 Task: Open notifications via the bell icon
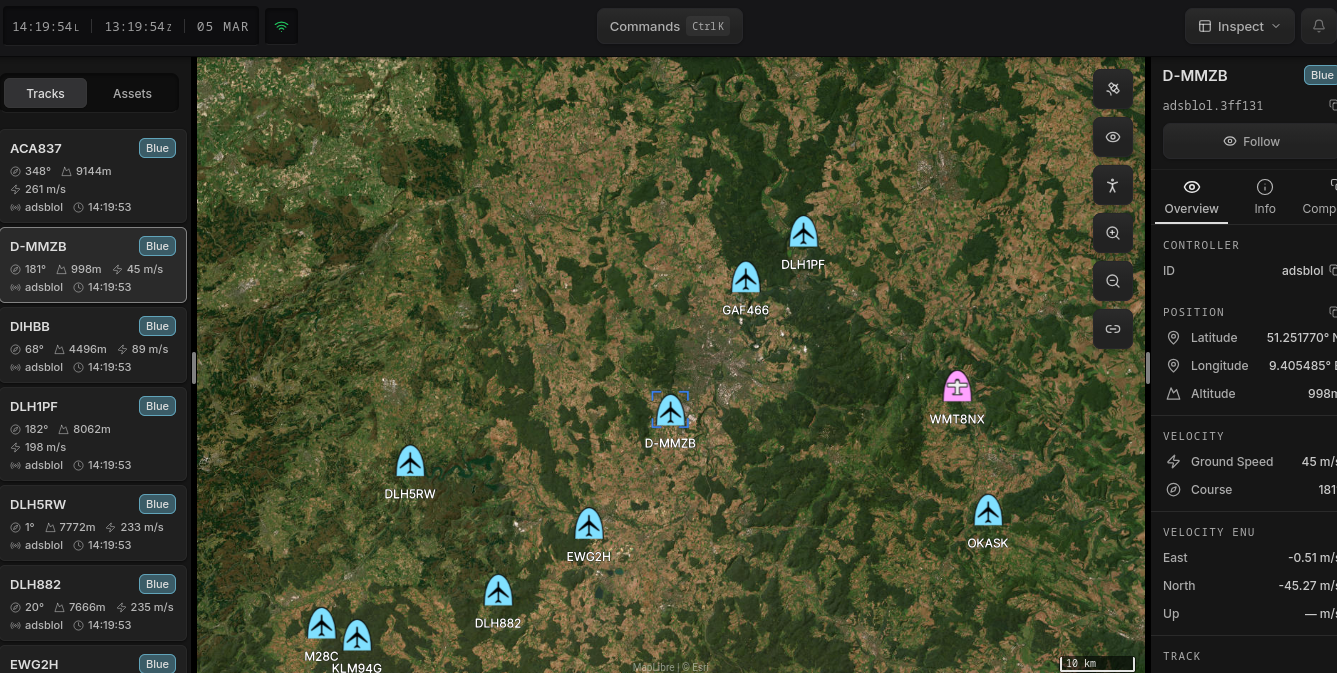[x=1320, y=26]
